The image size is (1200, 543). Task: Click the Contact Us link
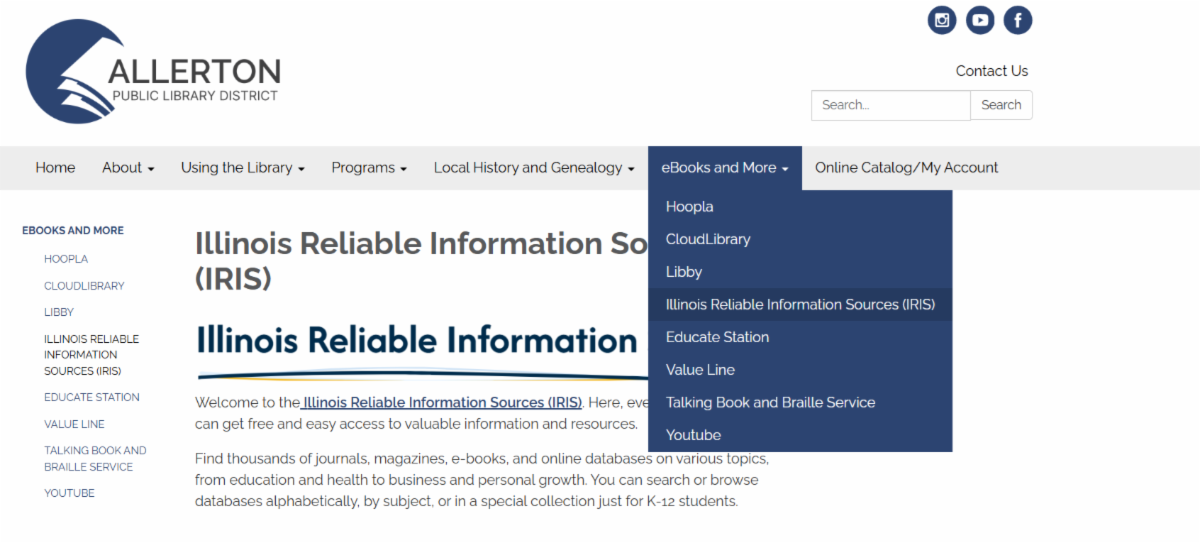(991, 71)
